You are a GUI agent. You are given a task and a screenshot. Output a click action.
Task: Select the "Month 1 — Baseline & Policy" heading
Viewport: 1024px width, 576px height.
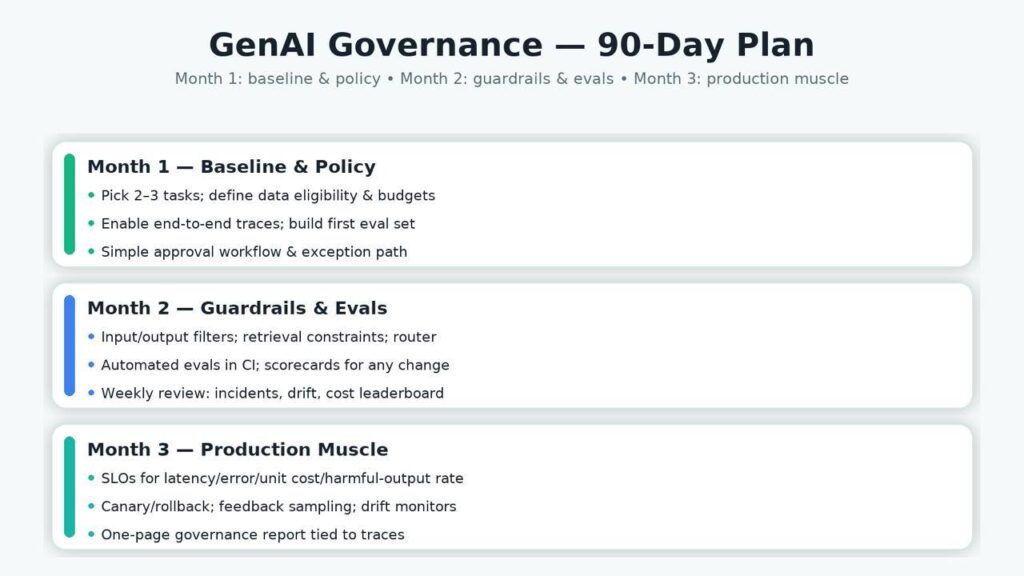pos(231,167)
